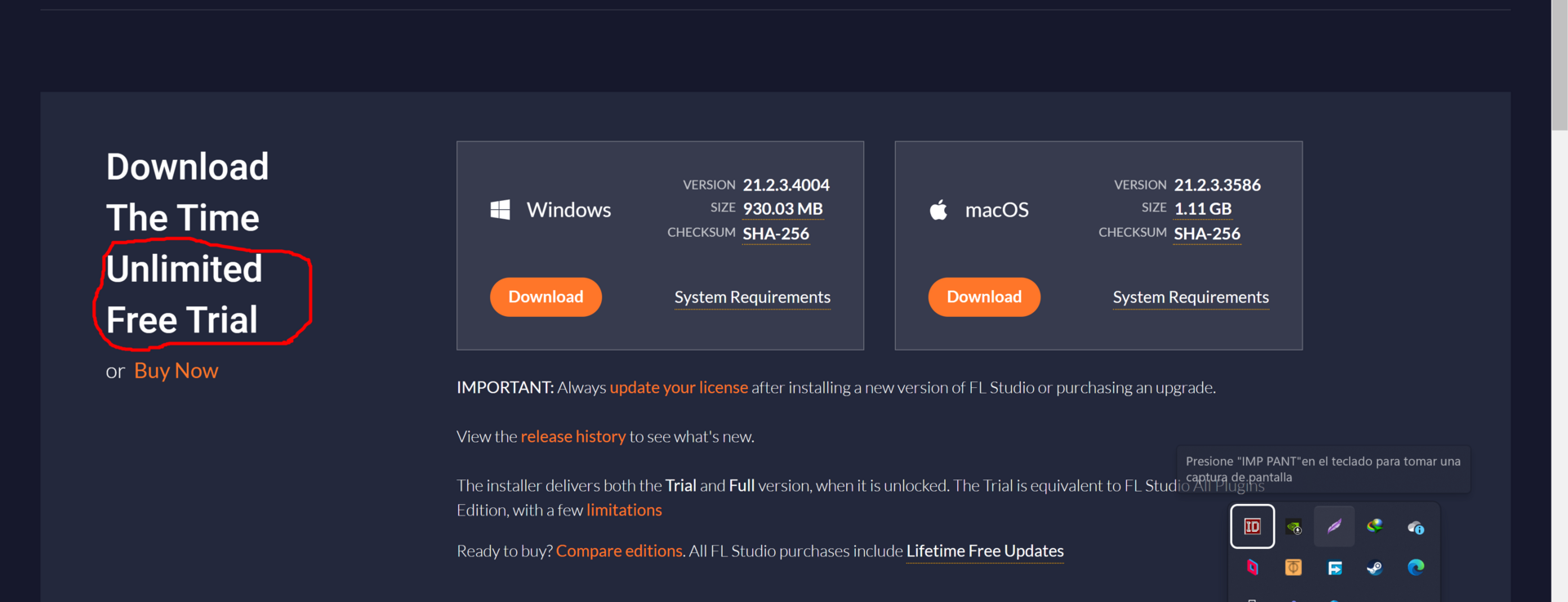Click the macOS 1.11 GB size value
1568x602 pixels.
tap(1203, 209)
